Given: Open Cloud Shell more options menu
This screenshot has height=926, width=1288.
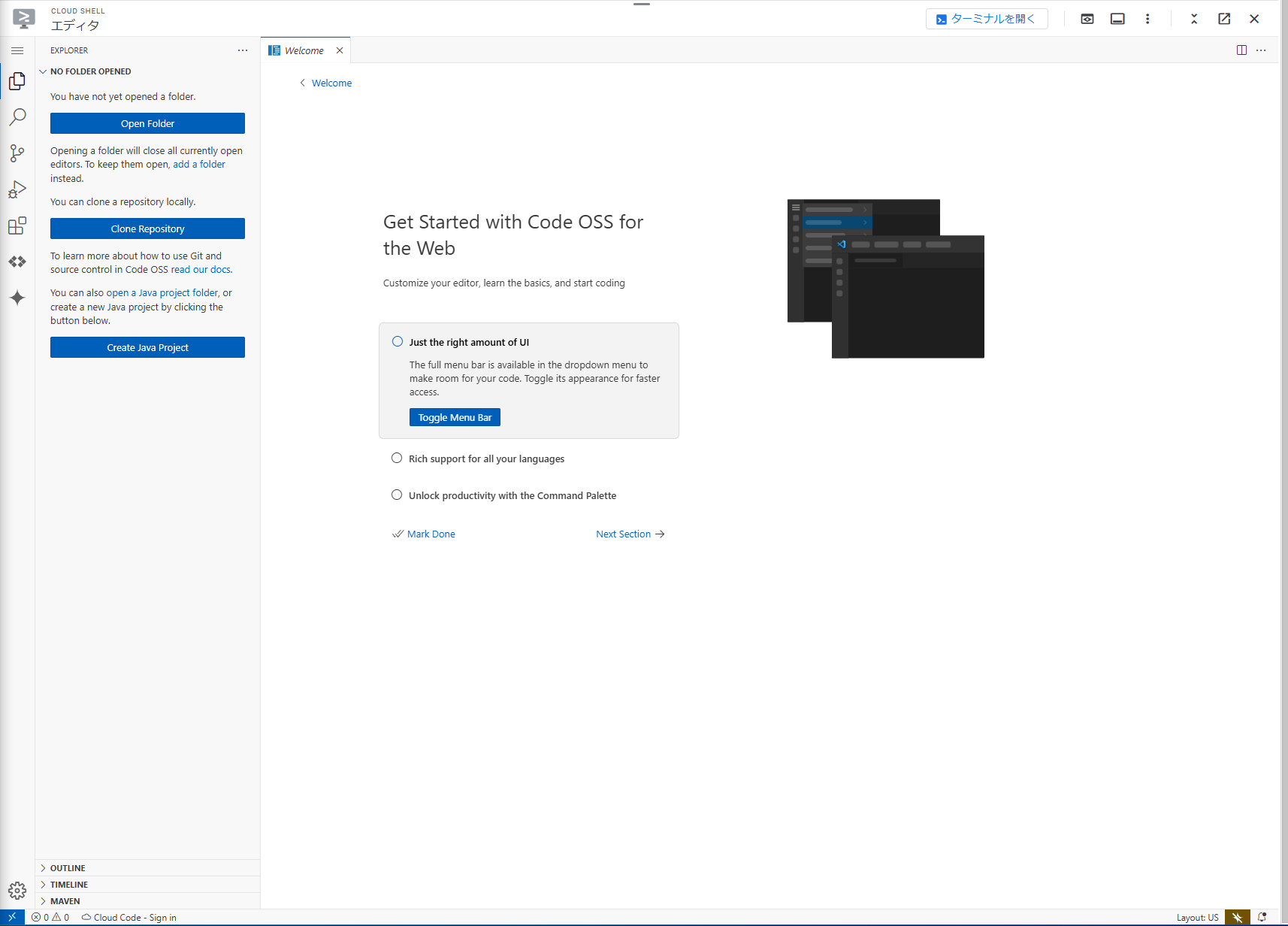Looking at the screenshot, I should pos(1147,19).
